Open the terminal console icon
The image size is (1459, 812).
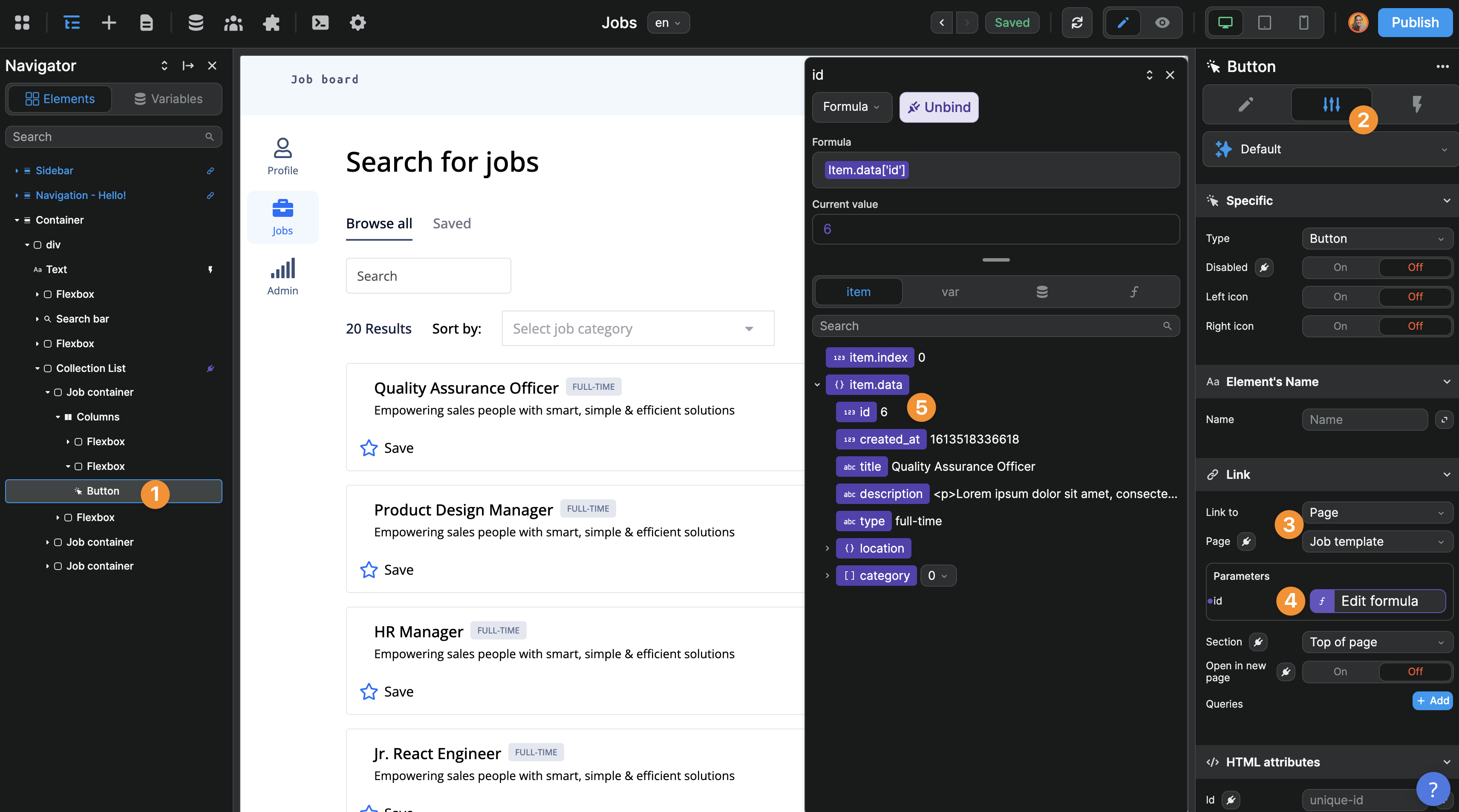pos(320,23)
